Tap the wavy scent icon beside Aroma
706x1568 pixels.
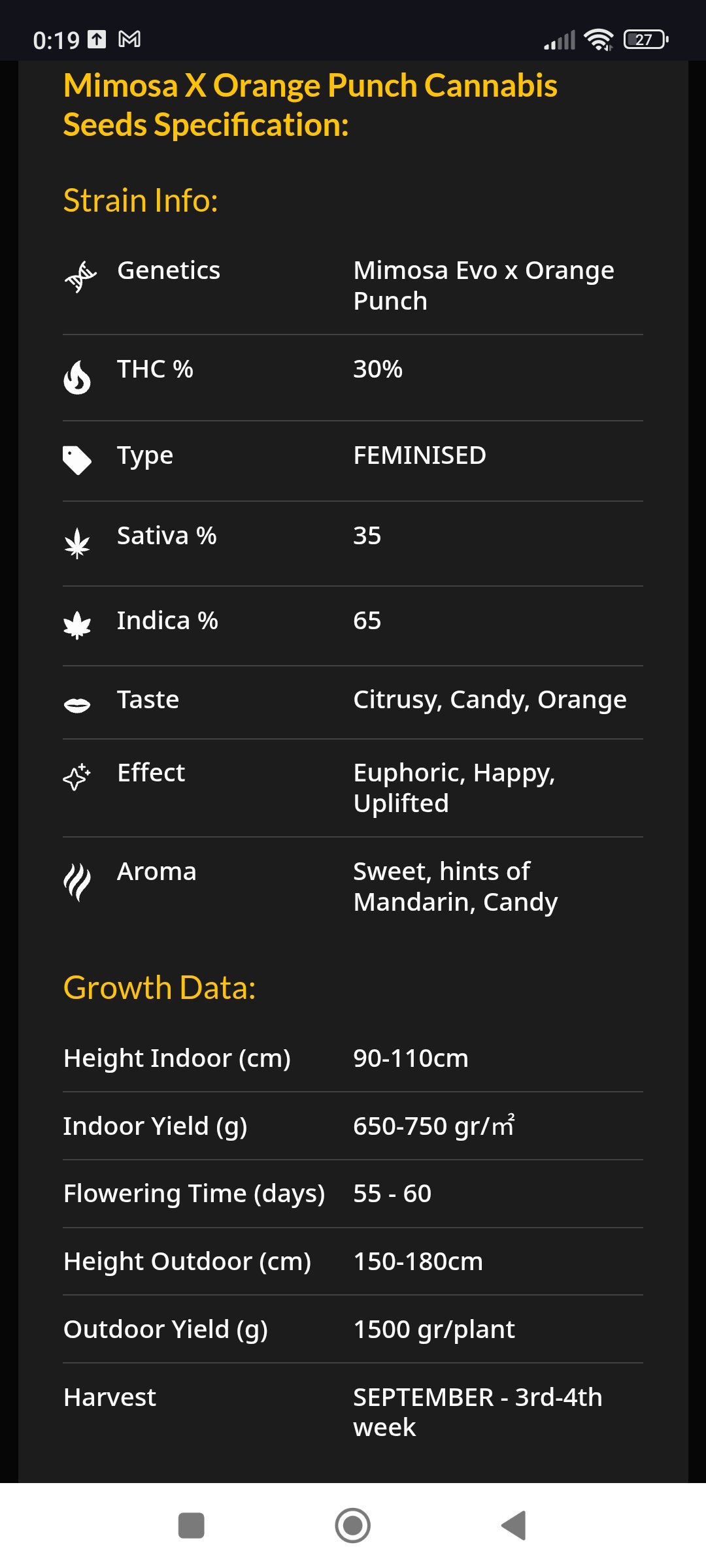click(x=77, y=881)
